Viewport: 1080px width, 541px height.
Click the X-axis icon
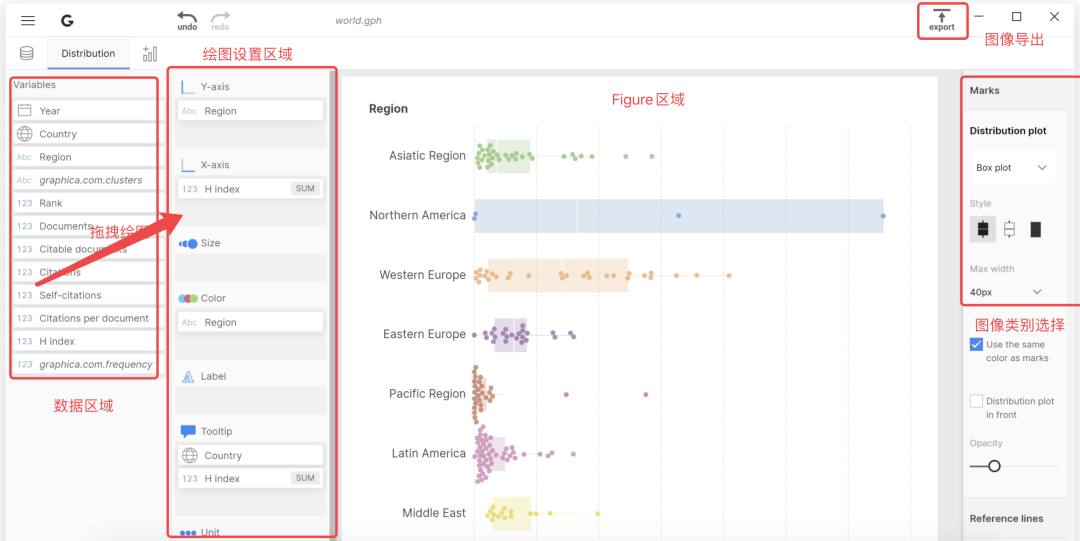pyautogui.click(x=187, y=165)
